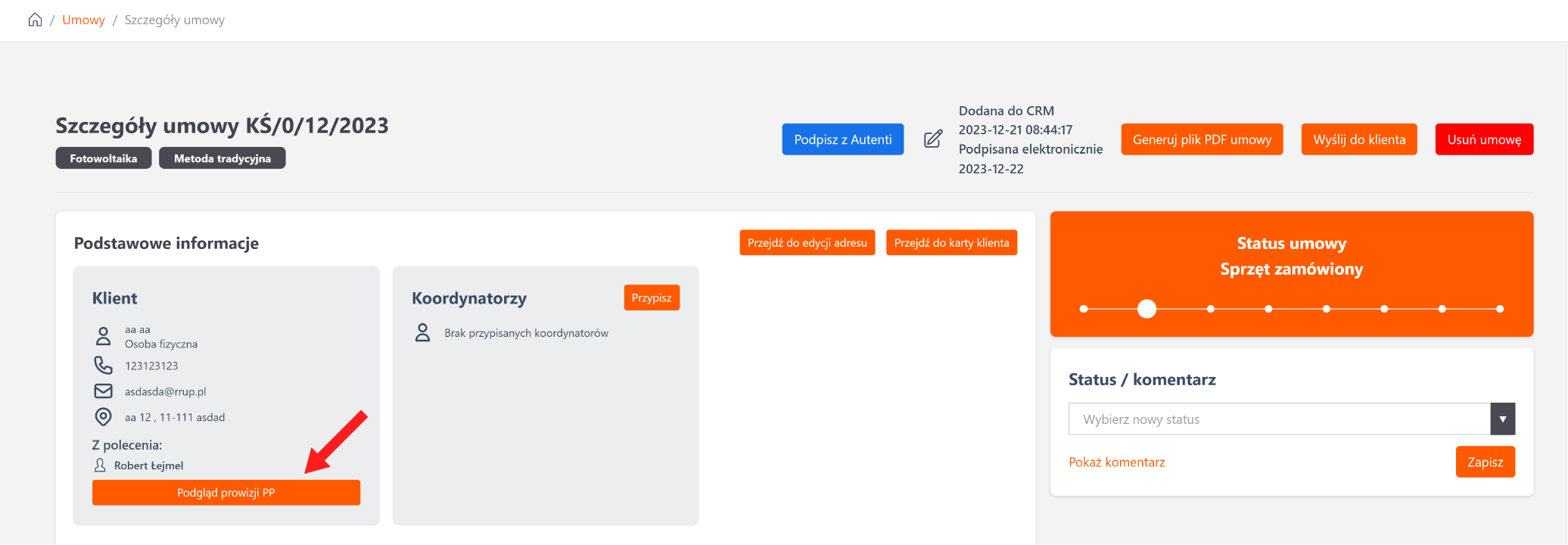Viewport: 1568px width, 545px height.
Task: Click the phone icon beside 123123123
Action: point(103,366)
